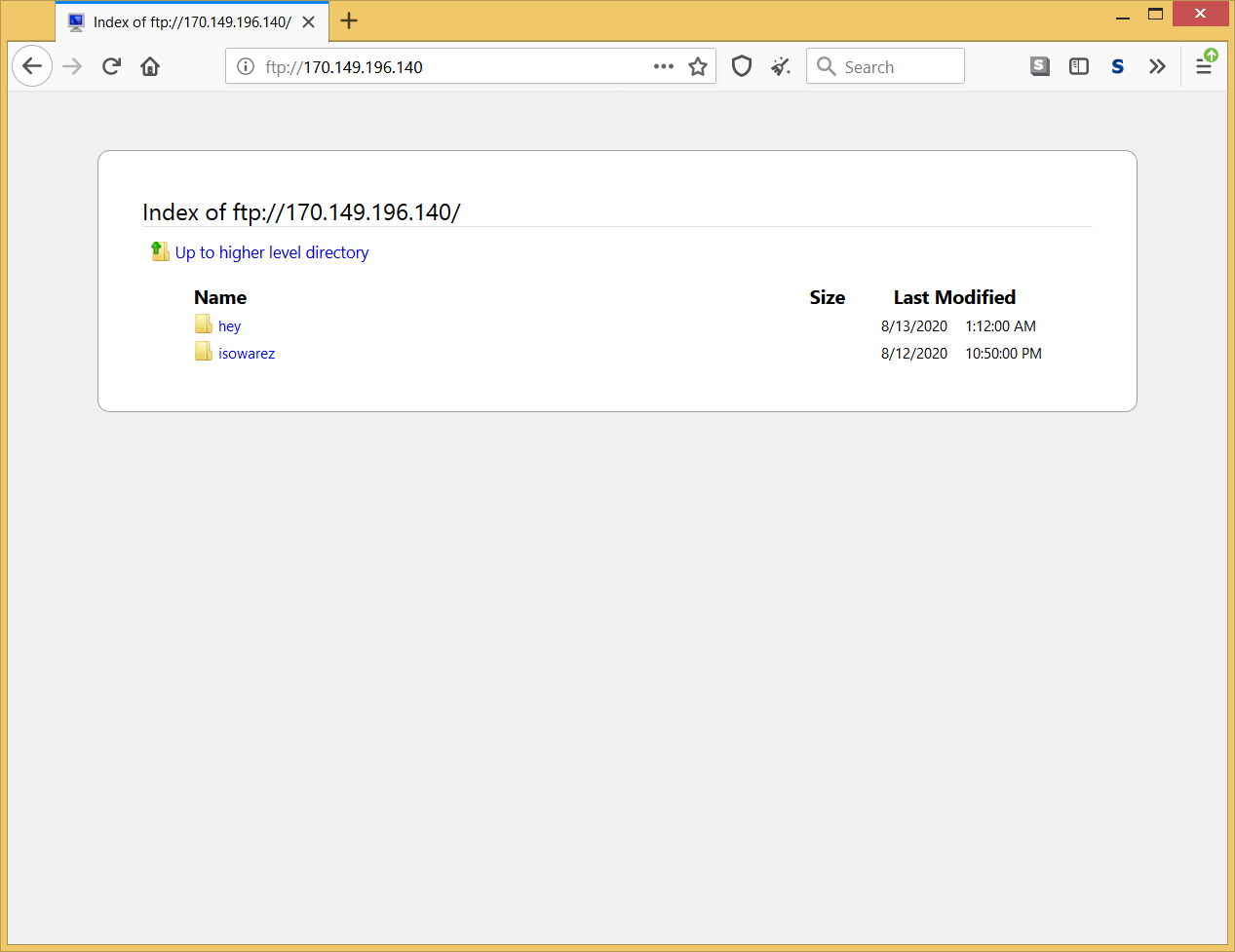Screen dimensions: 1235x952
Task: Close the Firefox window
Action: [x=1201, y=14]
